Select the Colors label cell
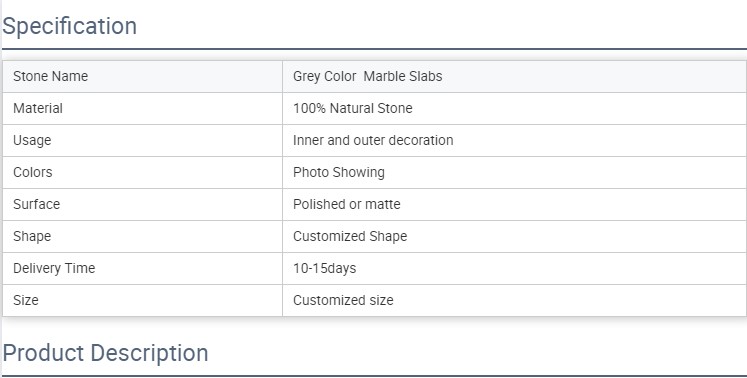Viewport: 747px width, 378px height. (x=142, y=173)
